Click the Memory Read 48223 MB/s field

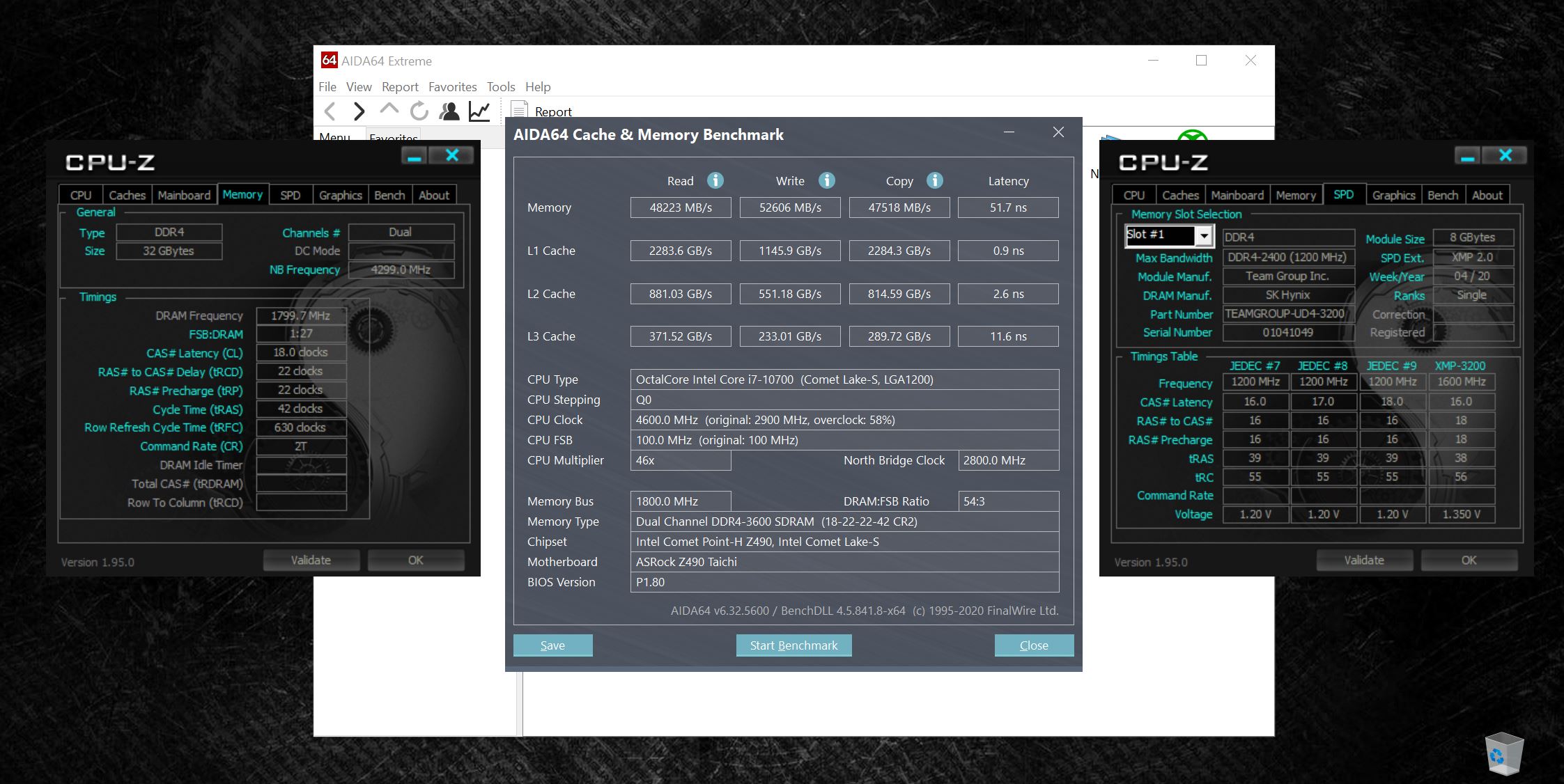click(x=681, y=207)
